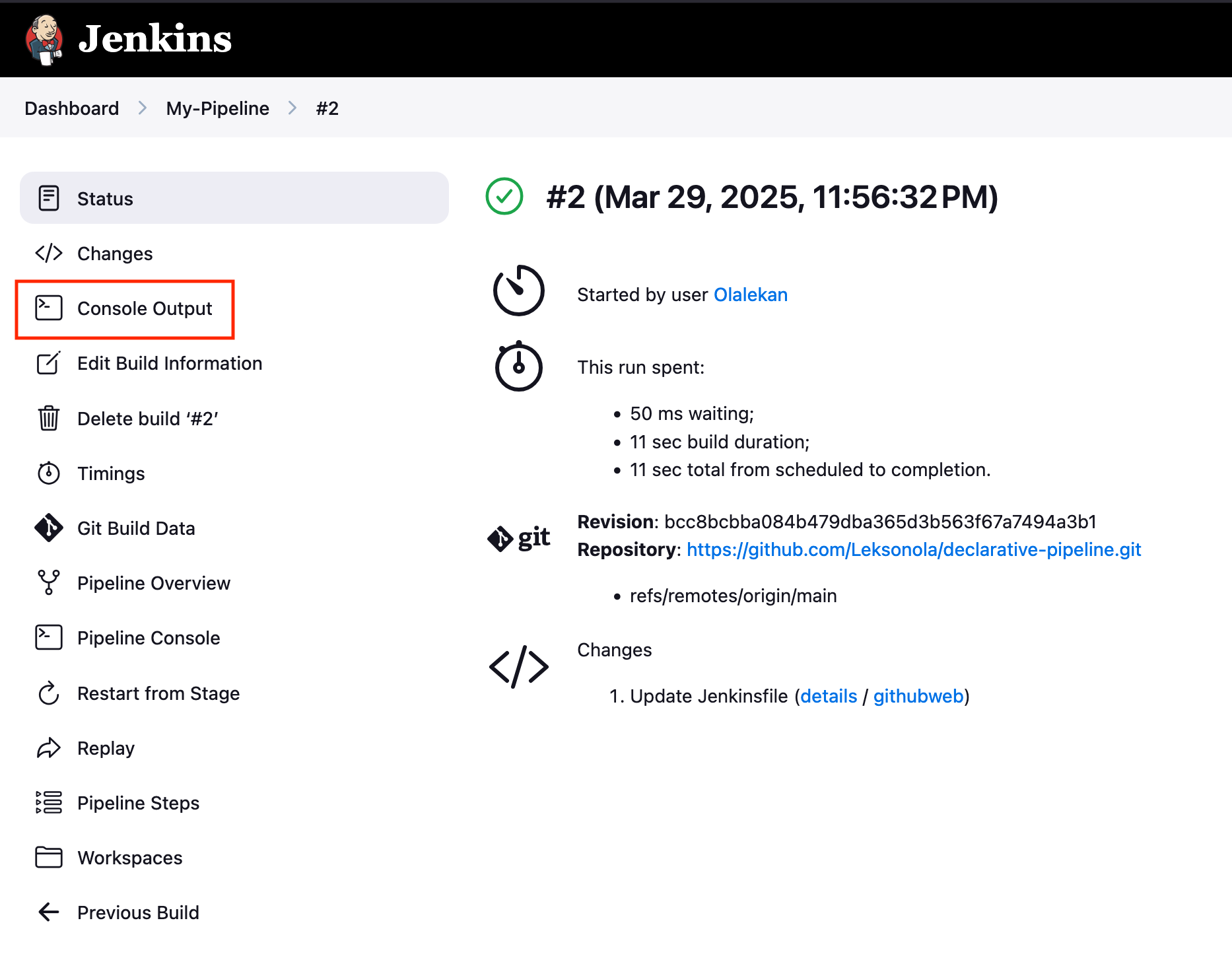Click the Pipeline Steps list icon

(49, 802)
